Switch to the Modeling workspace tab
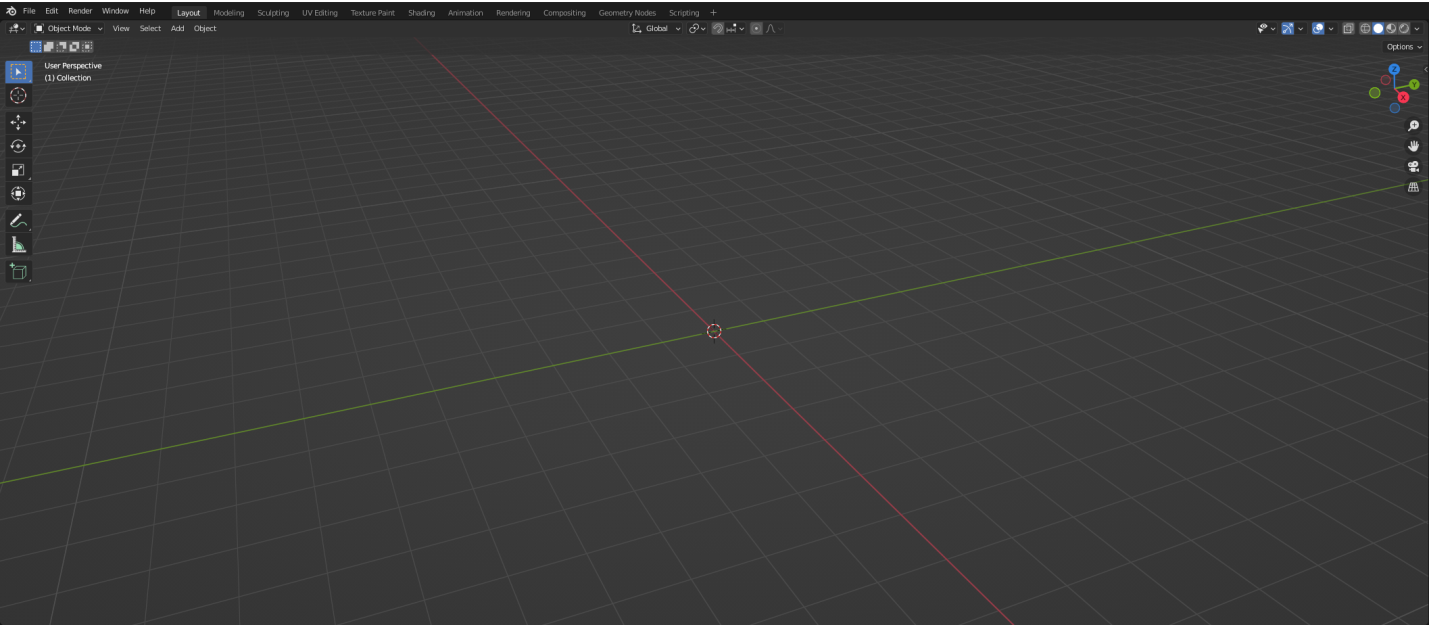 coord(229,13)
